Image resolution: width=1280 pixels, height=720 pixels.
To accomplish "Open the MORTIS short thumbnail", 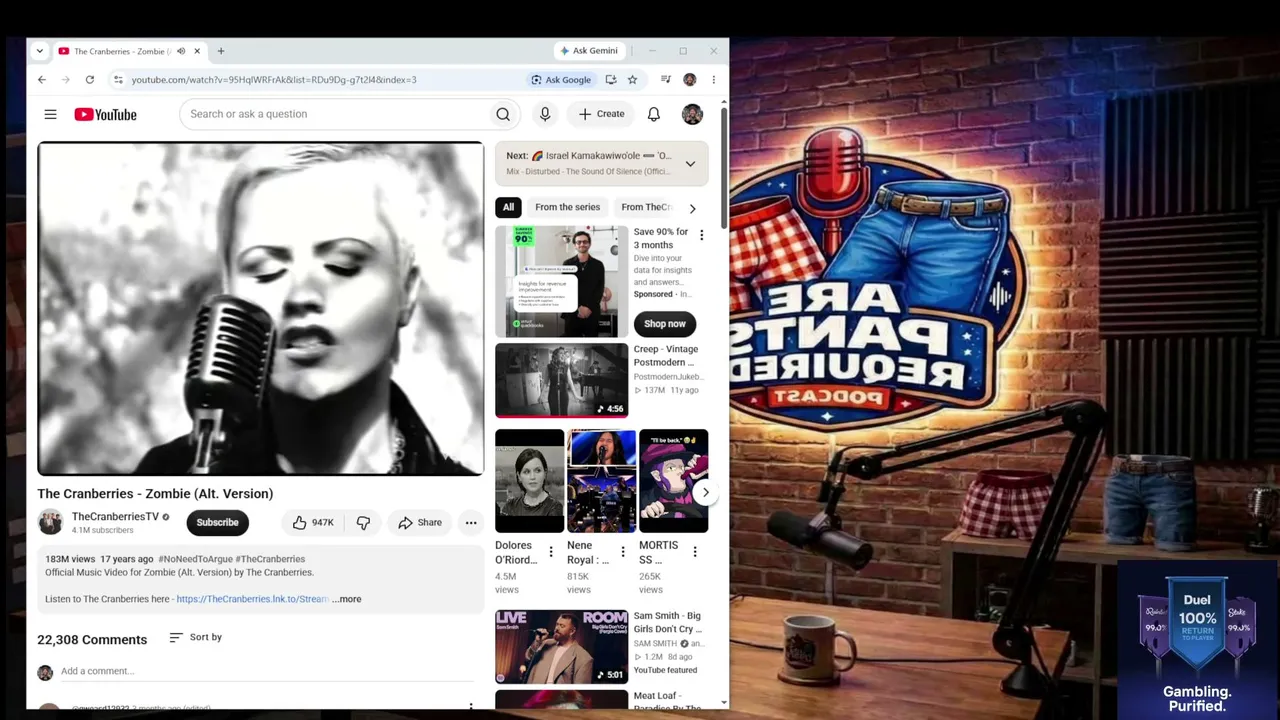I will tap(673, 481).
